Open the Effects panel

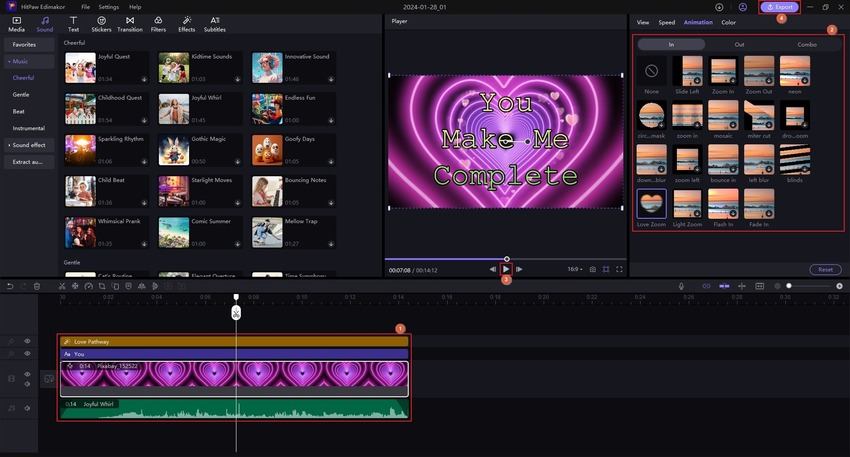186,24
